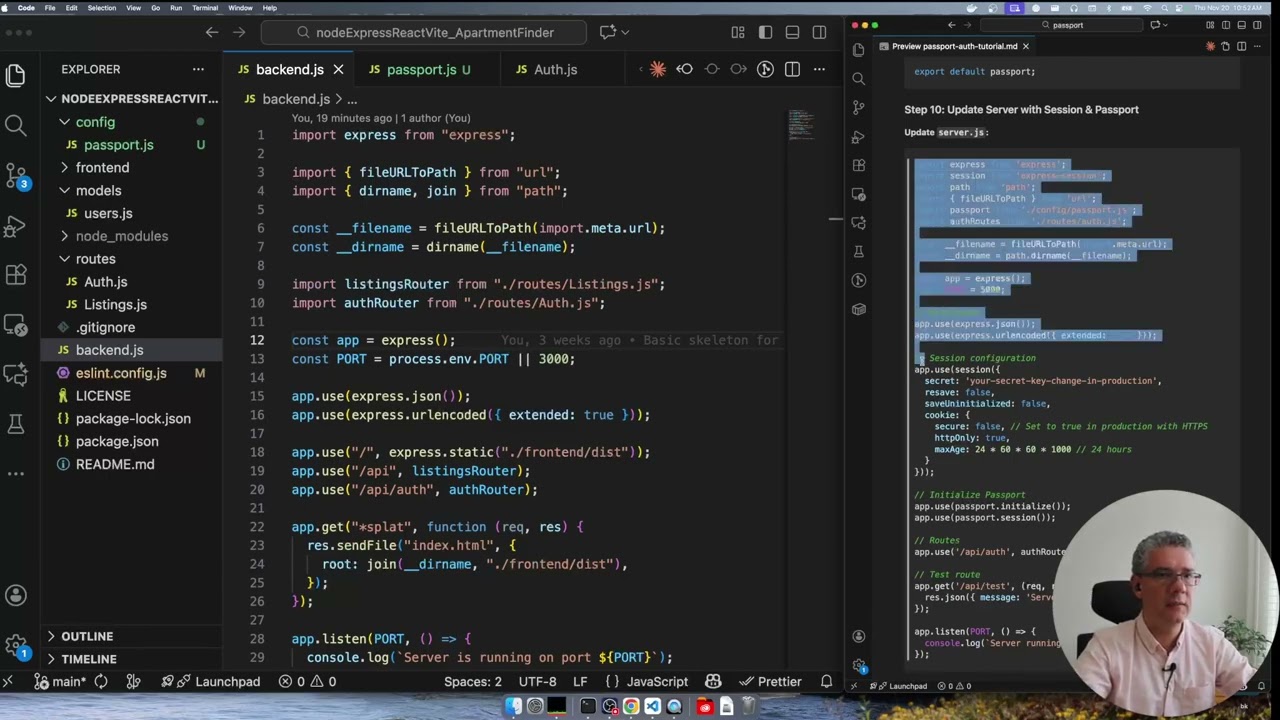Open Run and Debug view in main window
1280x720 pixels.
pos(15,226)
